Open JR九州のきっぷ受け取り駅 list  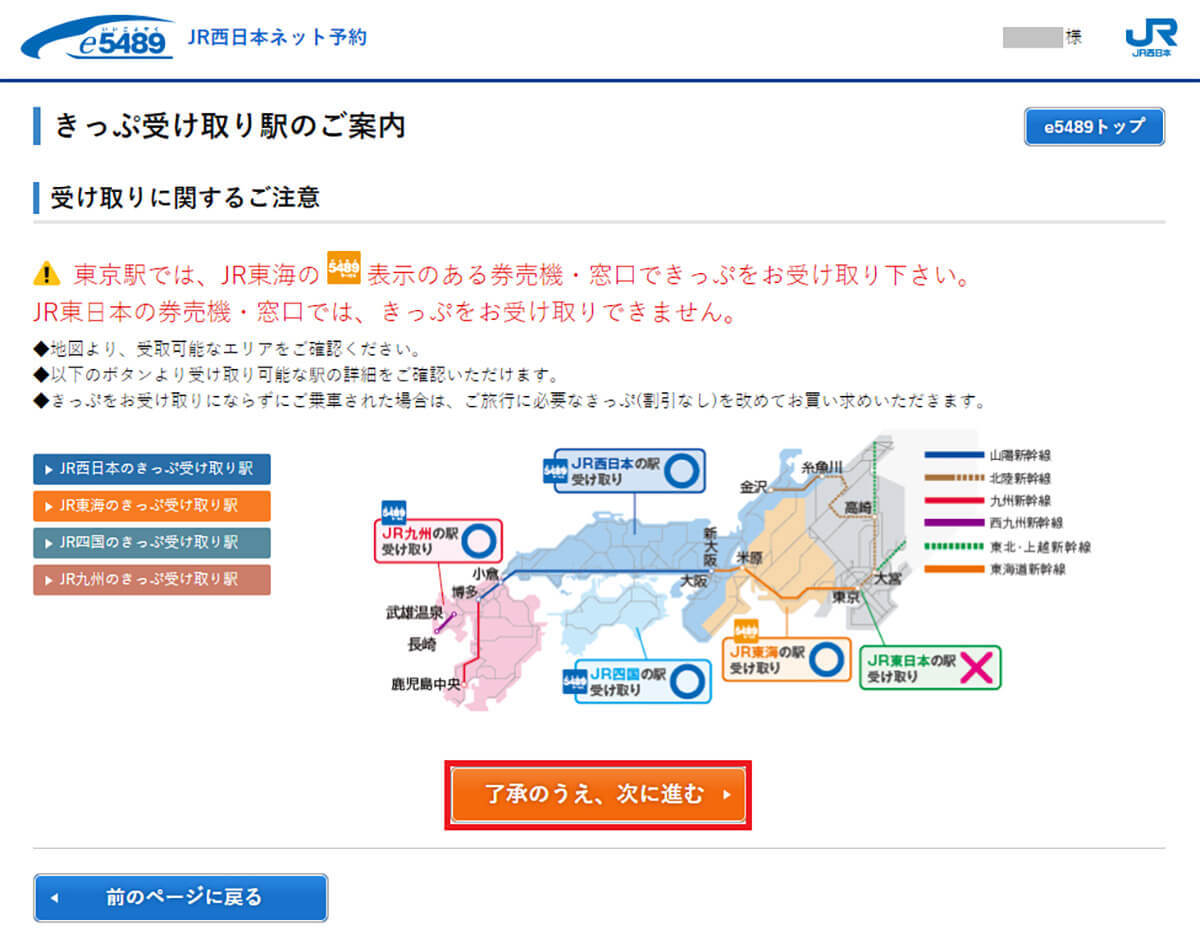point(152,579)
